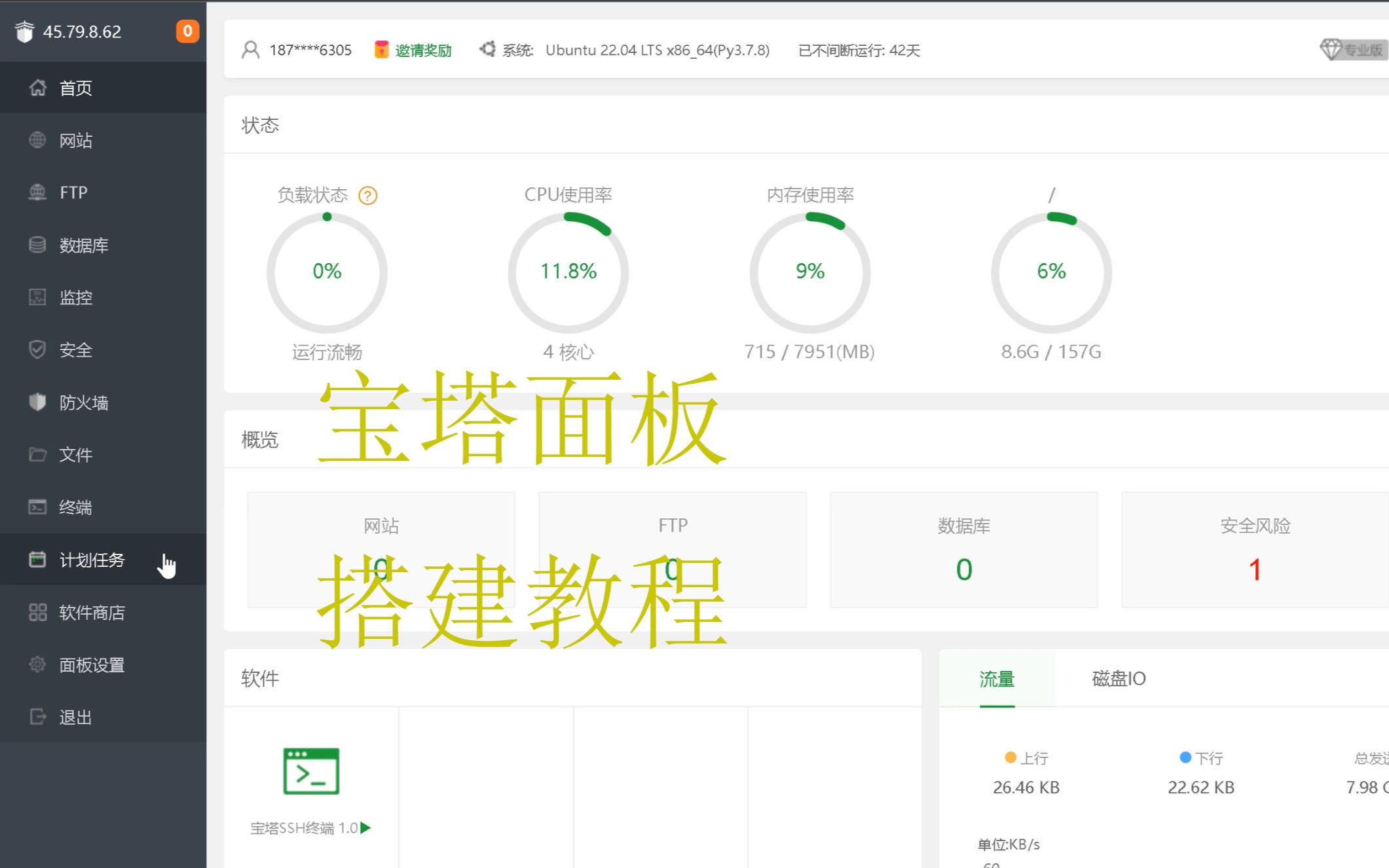Open 计划任务 in the sidebar

103,560
